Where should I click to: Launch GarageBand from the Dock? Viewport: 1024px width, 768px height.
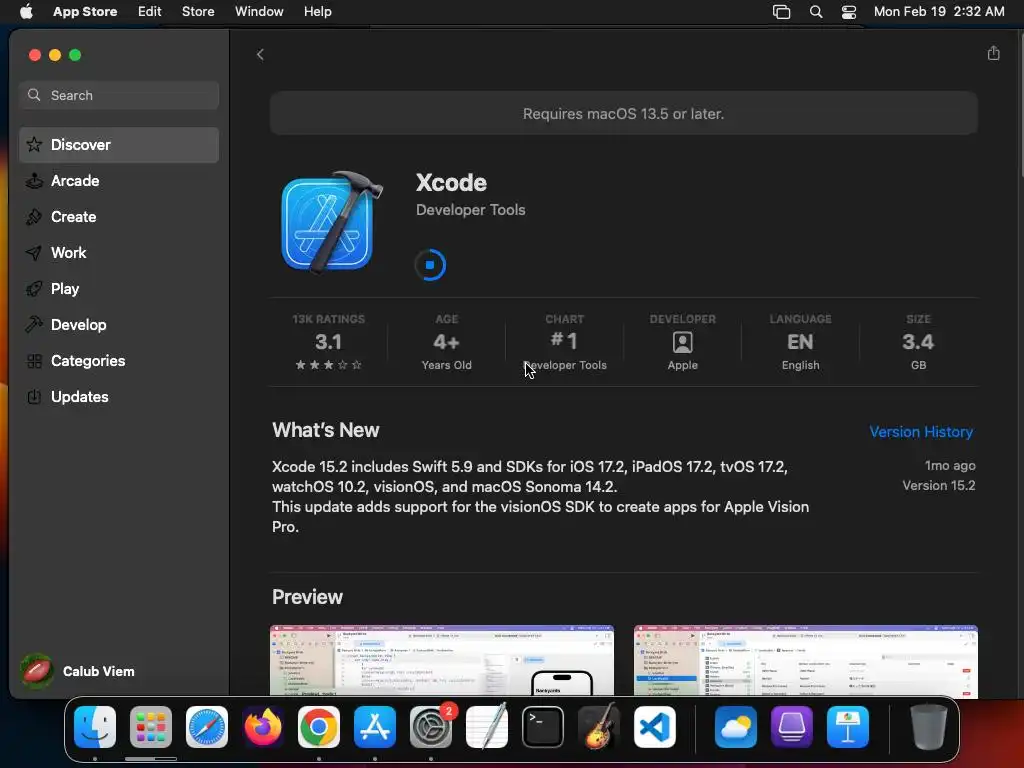[598, 727]
